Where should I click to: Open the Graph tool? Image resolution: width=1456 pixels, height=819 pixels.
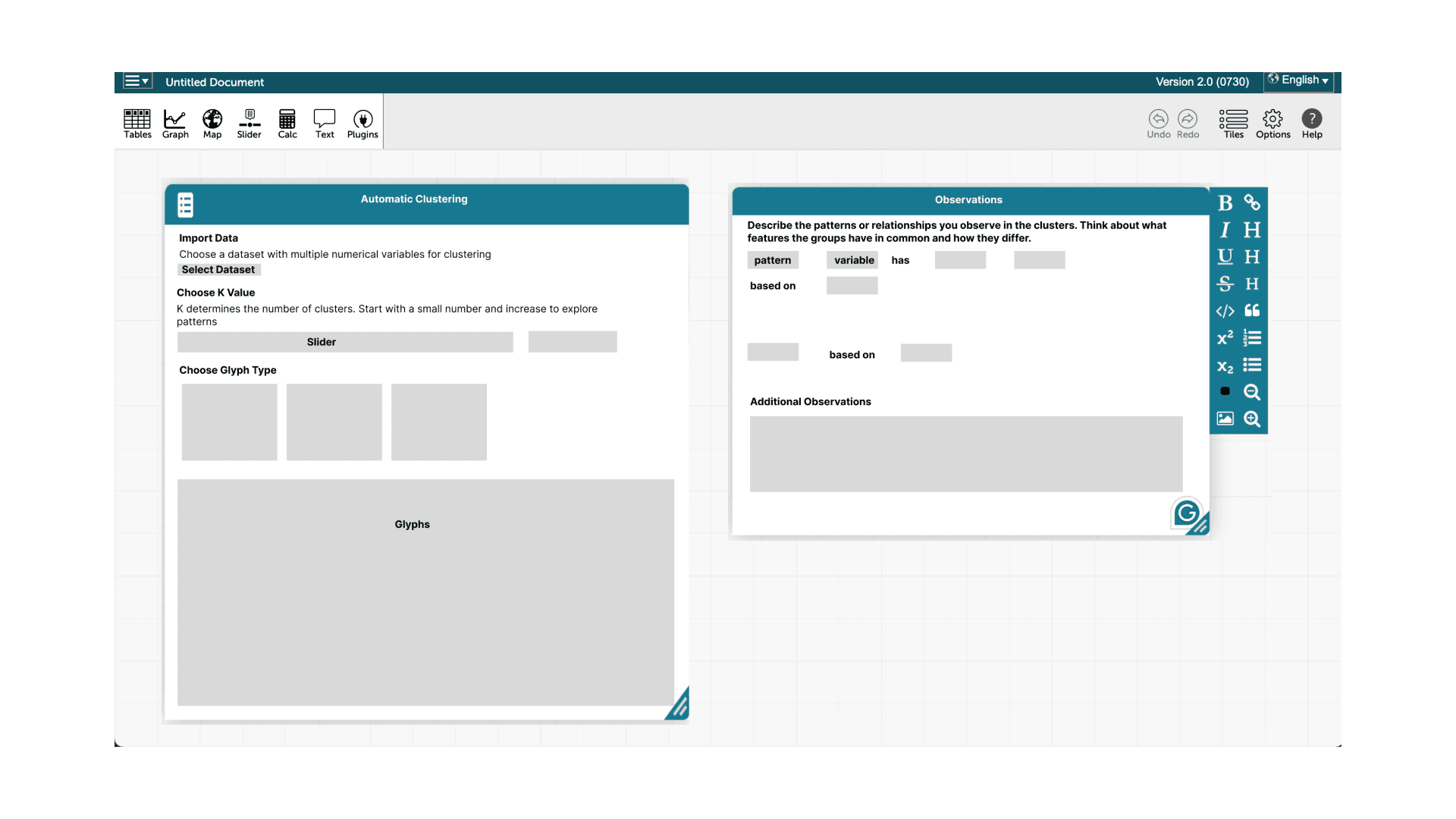(x=175, y=124)
